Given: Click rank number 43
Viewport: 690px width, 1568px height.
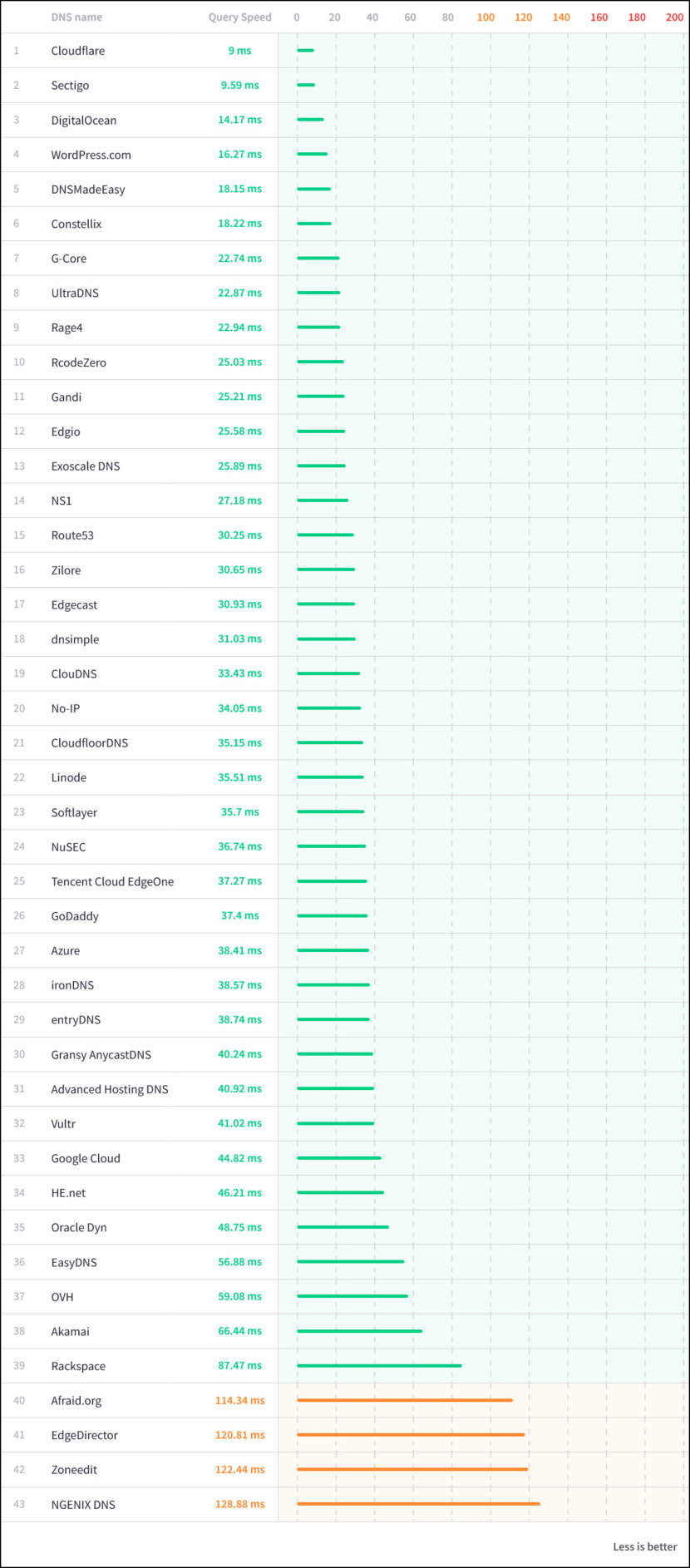Looking at the screenshot, I should [x=19, y=1504].
